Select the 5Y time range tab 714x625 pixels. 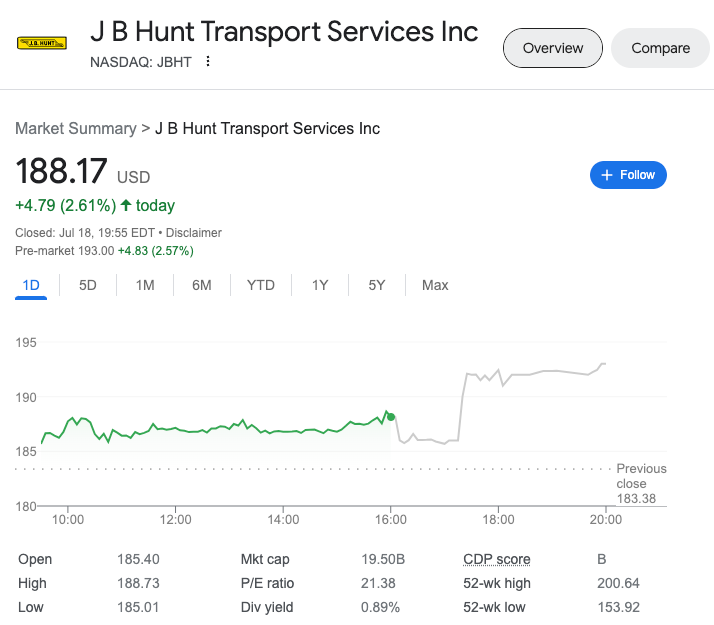377,285
